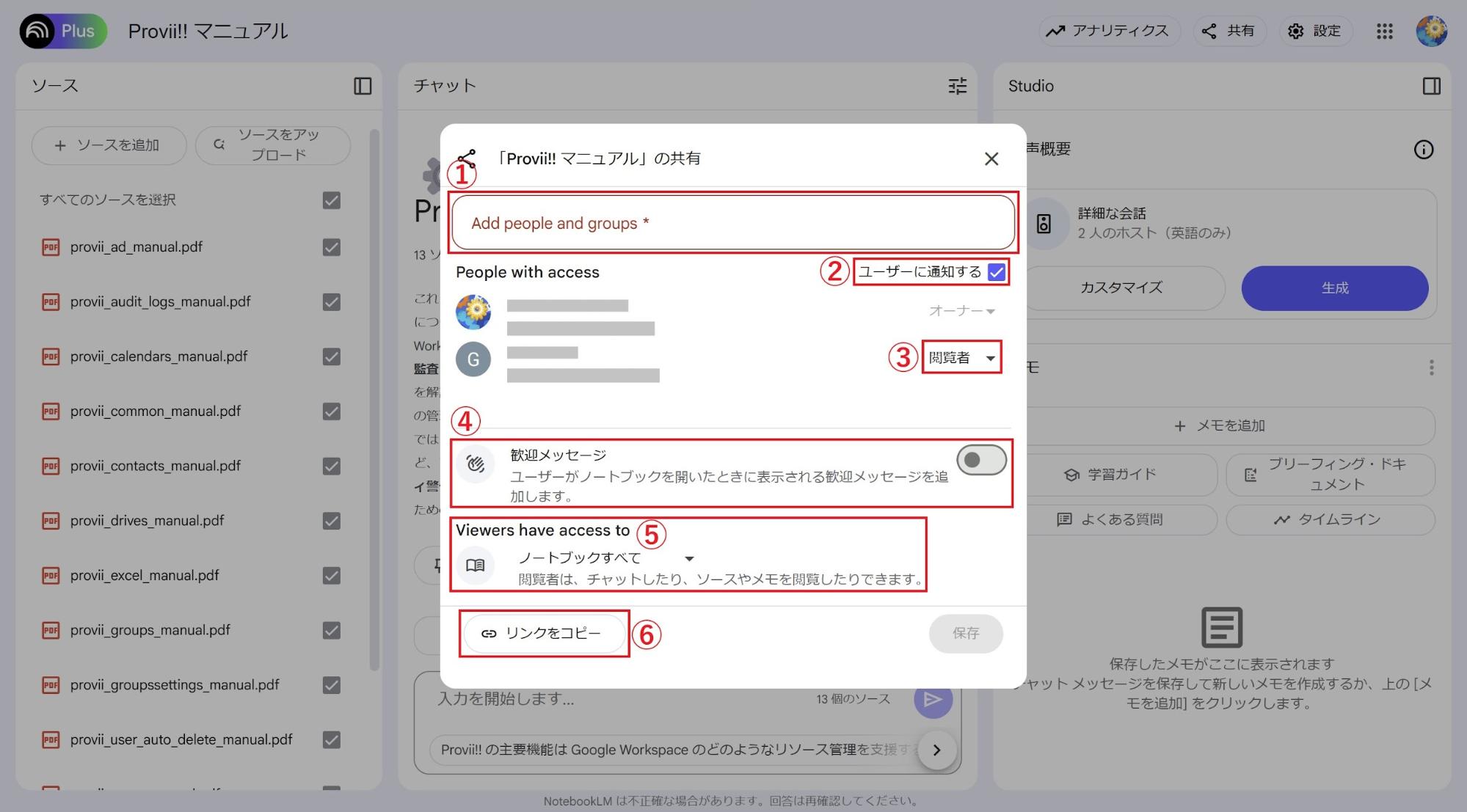
Task: Expand ノートブックすべて access dropdown
Action: coord(605,558)
